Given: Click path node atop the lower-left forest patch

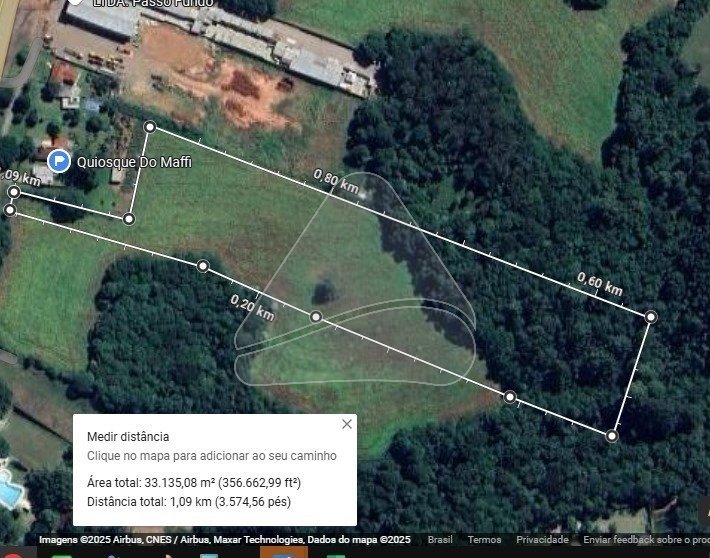Looking at the screenshot, I should [x=203, y=266].
